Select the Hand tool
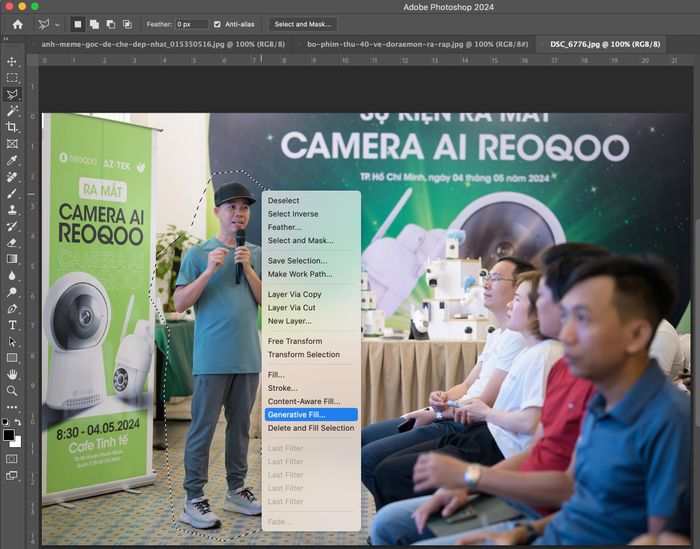Viewport: 700px width, 549px height. click(x=12, y=374)
